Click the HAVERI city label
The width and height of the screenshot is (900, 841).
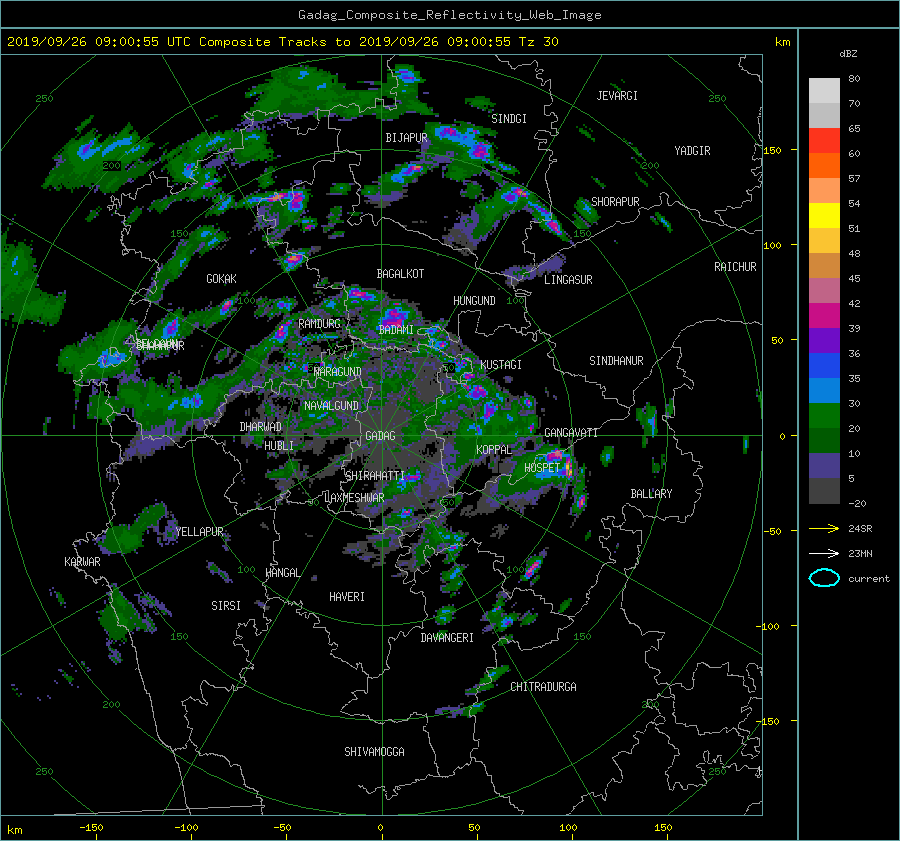click(347, 597)
